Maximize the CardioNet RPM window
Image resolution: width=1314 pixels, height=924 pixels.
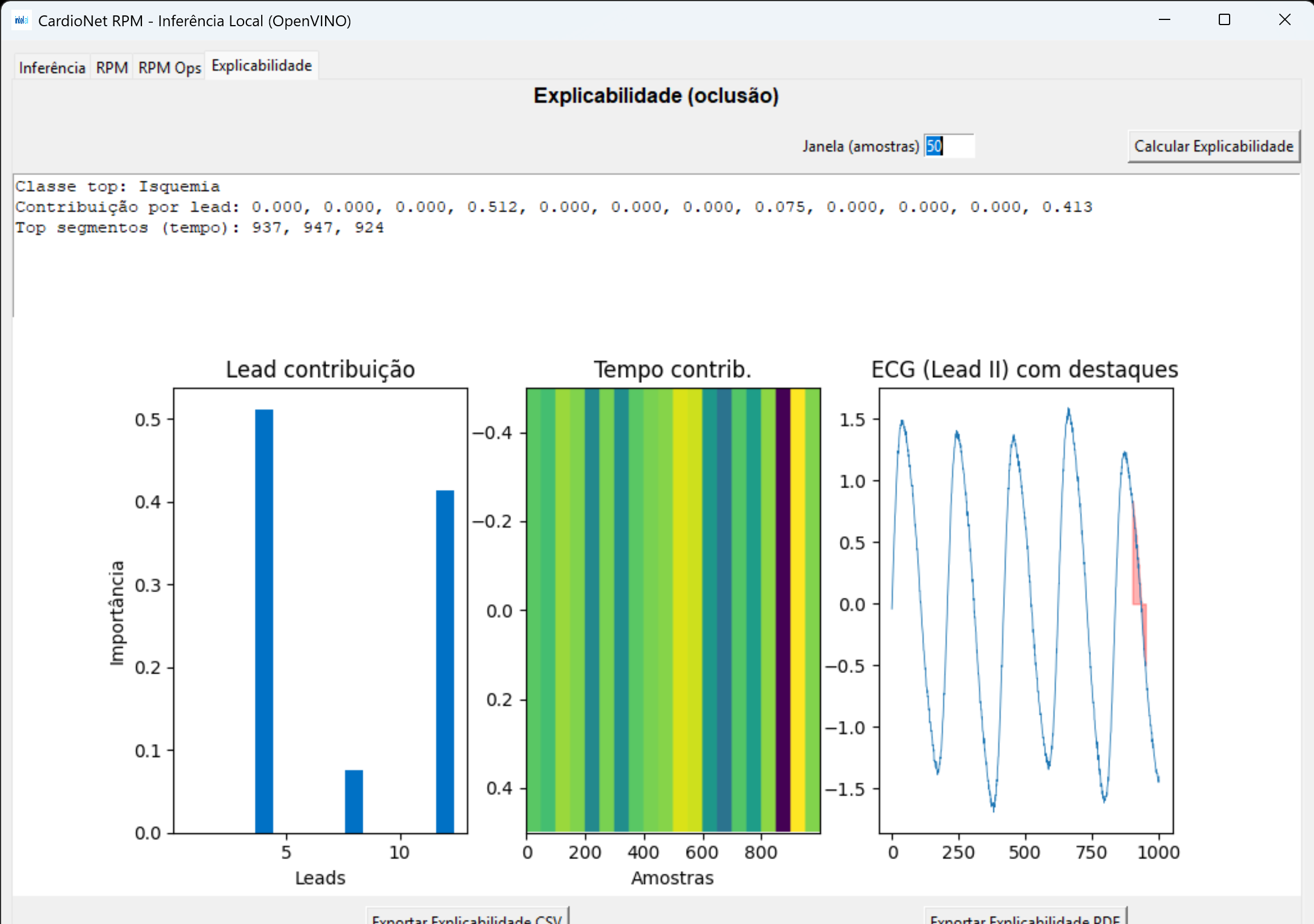(x=1224, y=20)
